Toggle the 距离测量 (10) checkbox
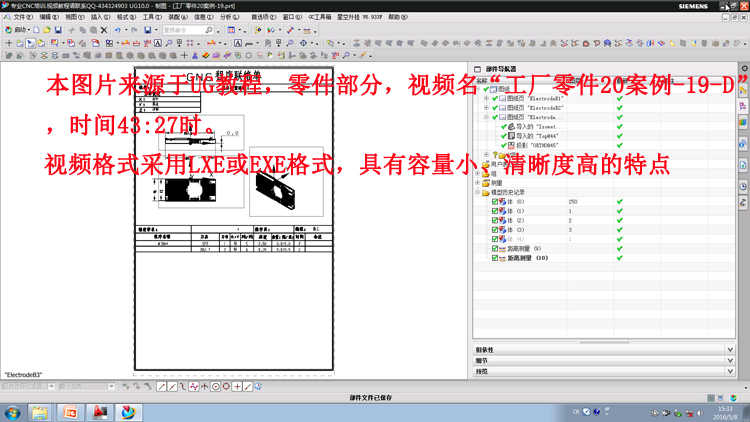Viewport: 750px width, 422px height. (495, 258)
